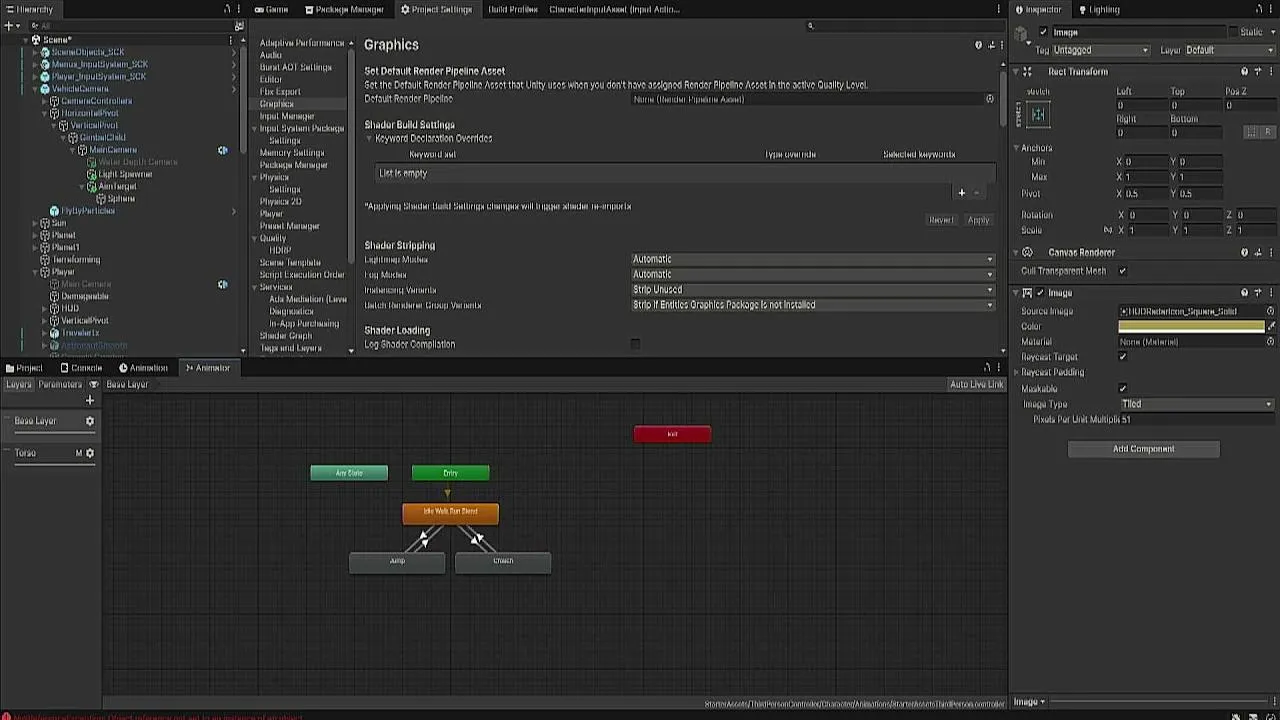
Task: Toggle the Image component enabled checkbox
Action: click(1040, 293)
